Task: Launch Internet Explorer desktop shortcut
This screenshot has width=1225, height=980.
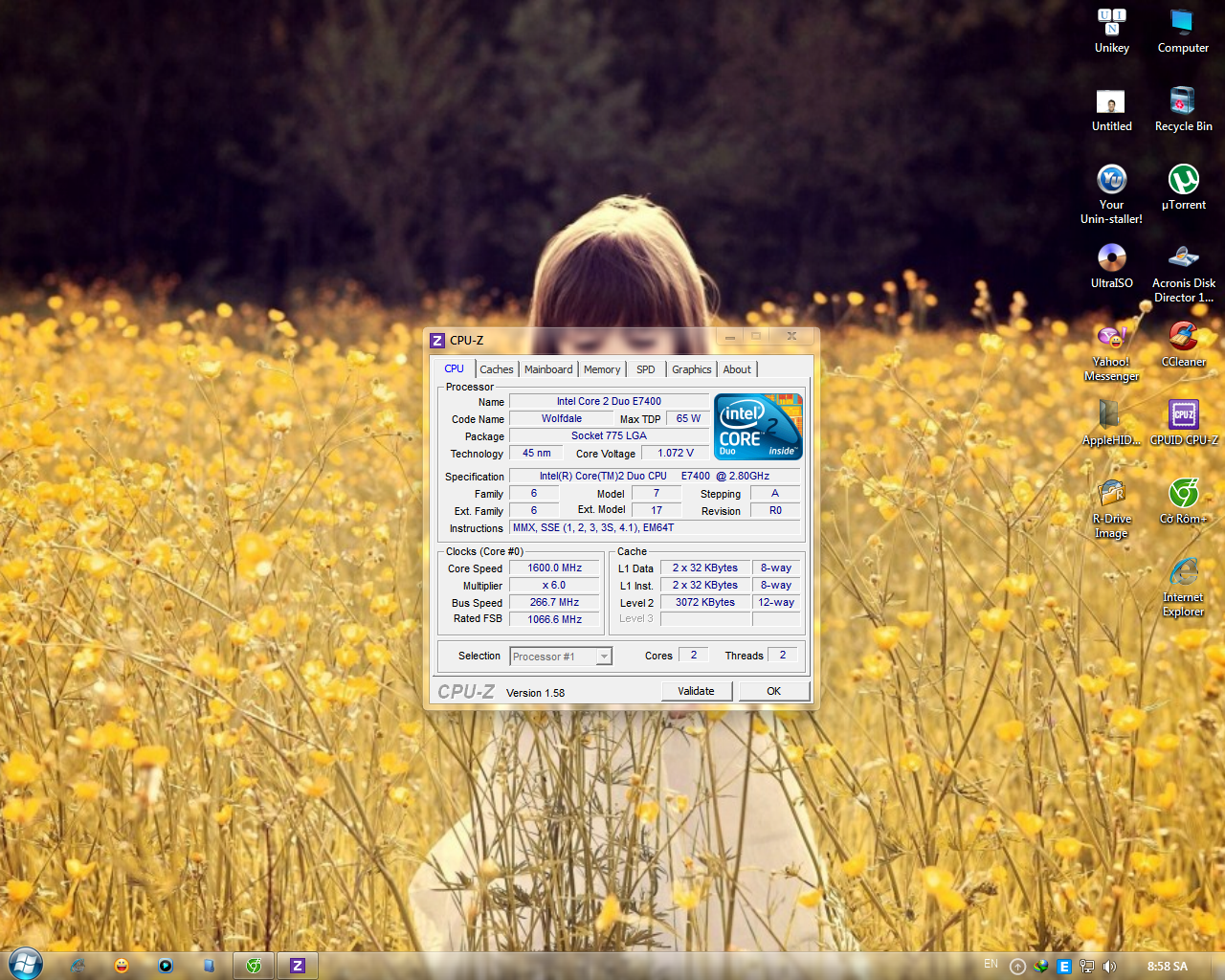Action: (1183, 587)
